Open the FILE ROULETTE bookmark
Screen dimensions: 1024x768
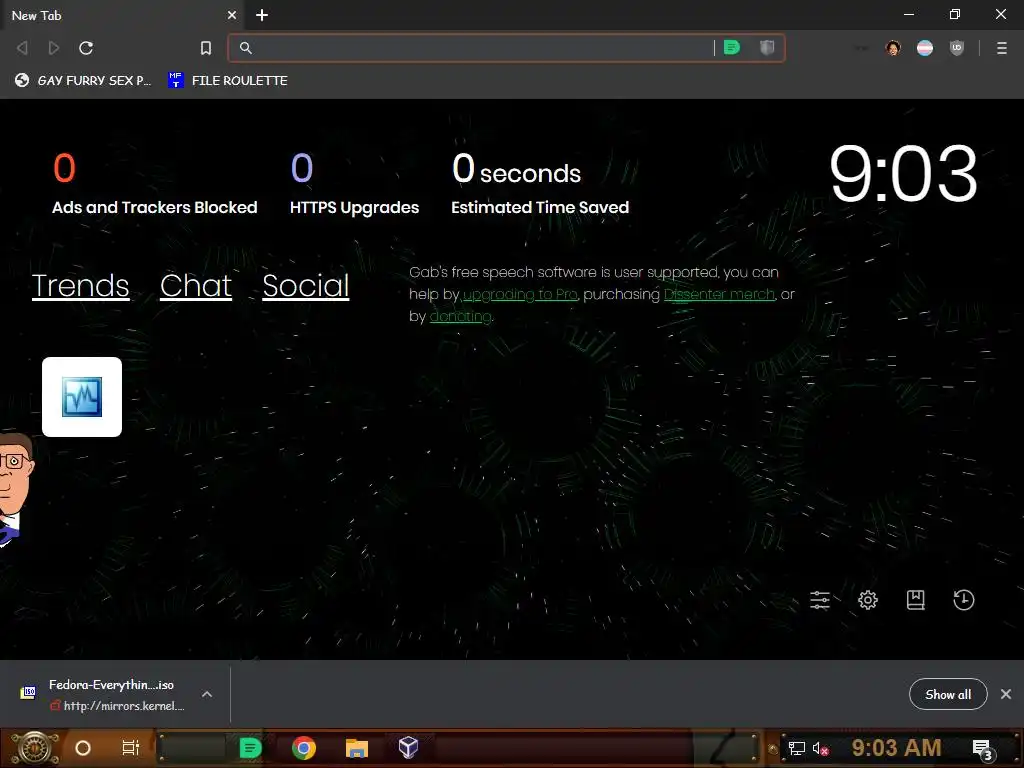coord(228,80)
